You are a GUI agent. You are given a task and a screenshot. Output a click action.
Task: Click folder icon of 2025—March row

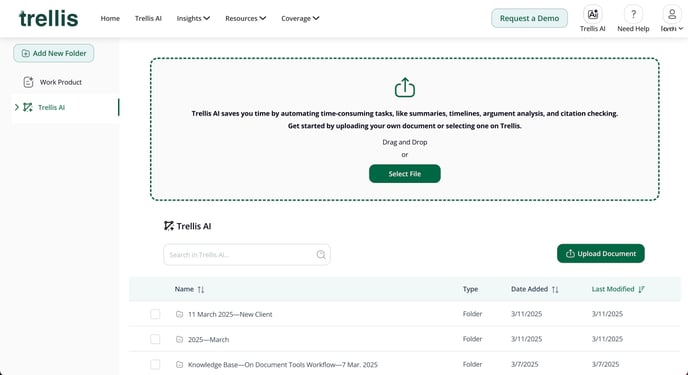pos(179,339)
